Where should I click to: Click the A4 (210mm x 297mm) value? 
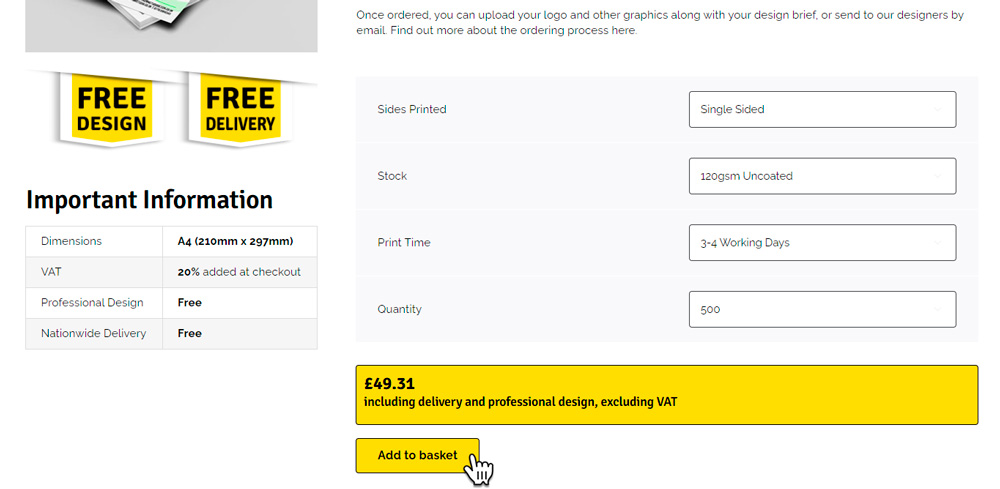click(235, 241)
